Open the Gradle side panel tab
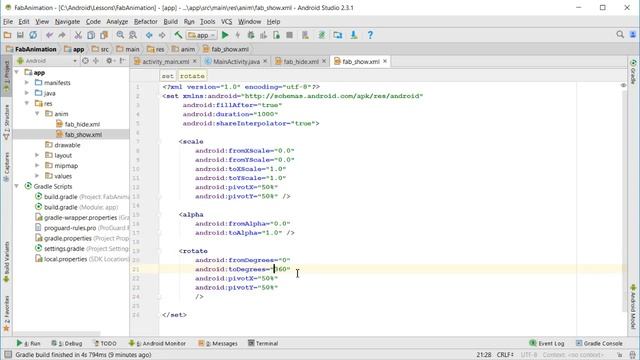The height and width of the screenshot is (360, 640). 633,72
